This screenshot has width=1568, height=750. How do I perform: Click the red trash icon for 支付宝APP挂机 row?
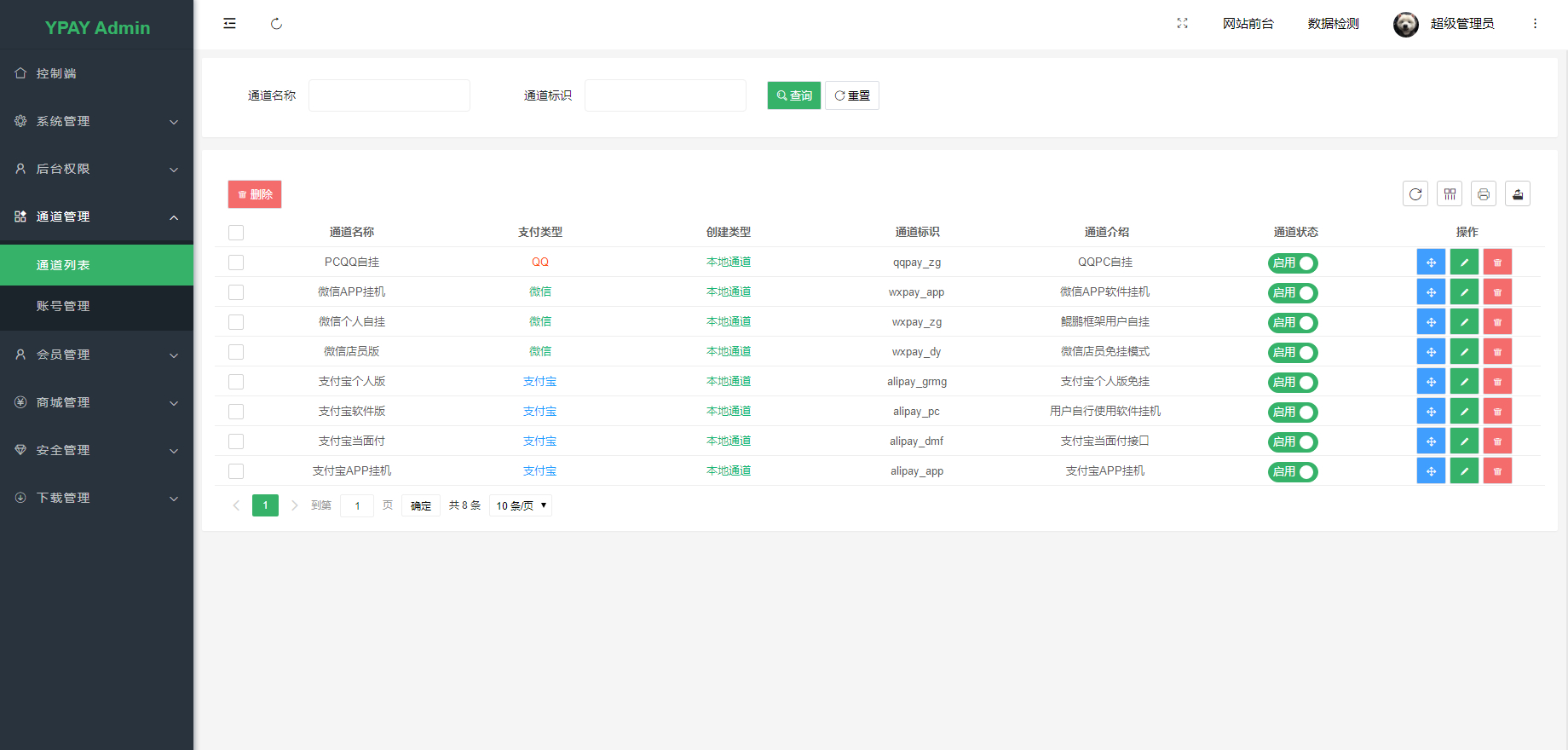[1497, 471]
